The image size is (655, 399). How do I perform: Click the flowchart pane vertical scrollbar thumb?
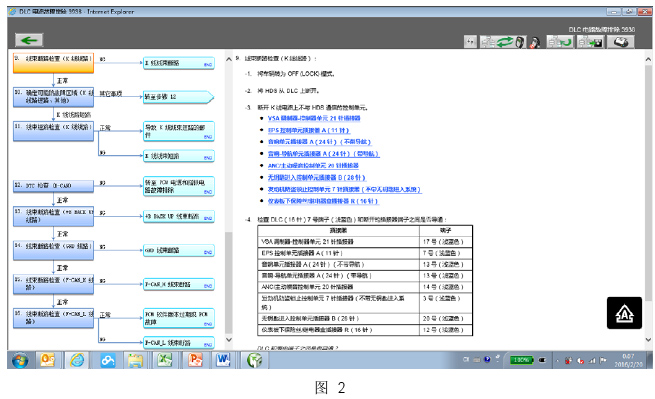point(228,282)
